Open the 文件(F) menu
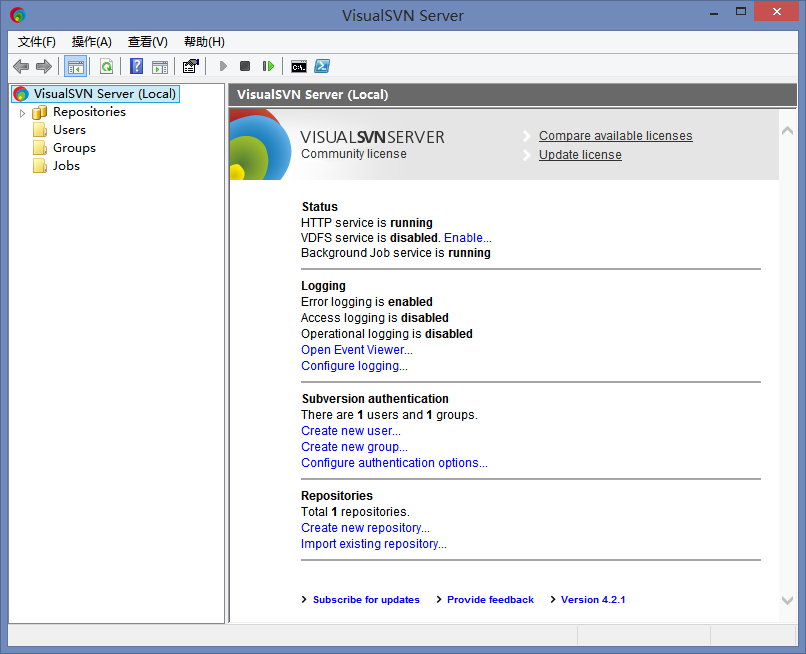 [x=36, y=42]
